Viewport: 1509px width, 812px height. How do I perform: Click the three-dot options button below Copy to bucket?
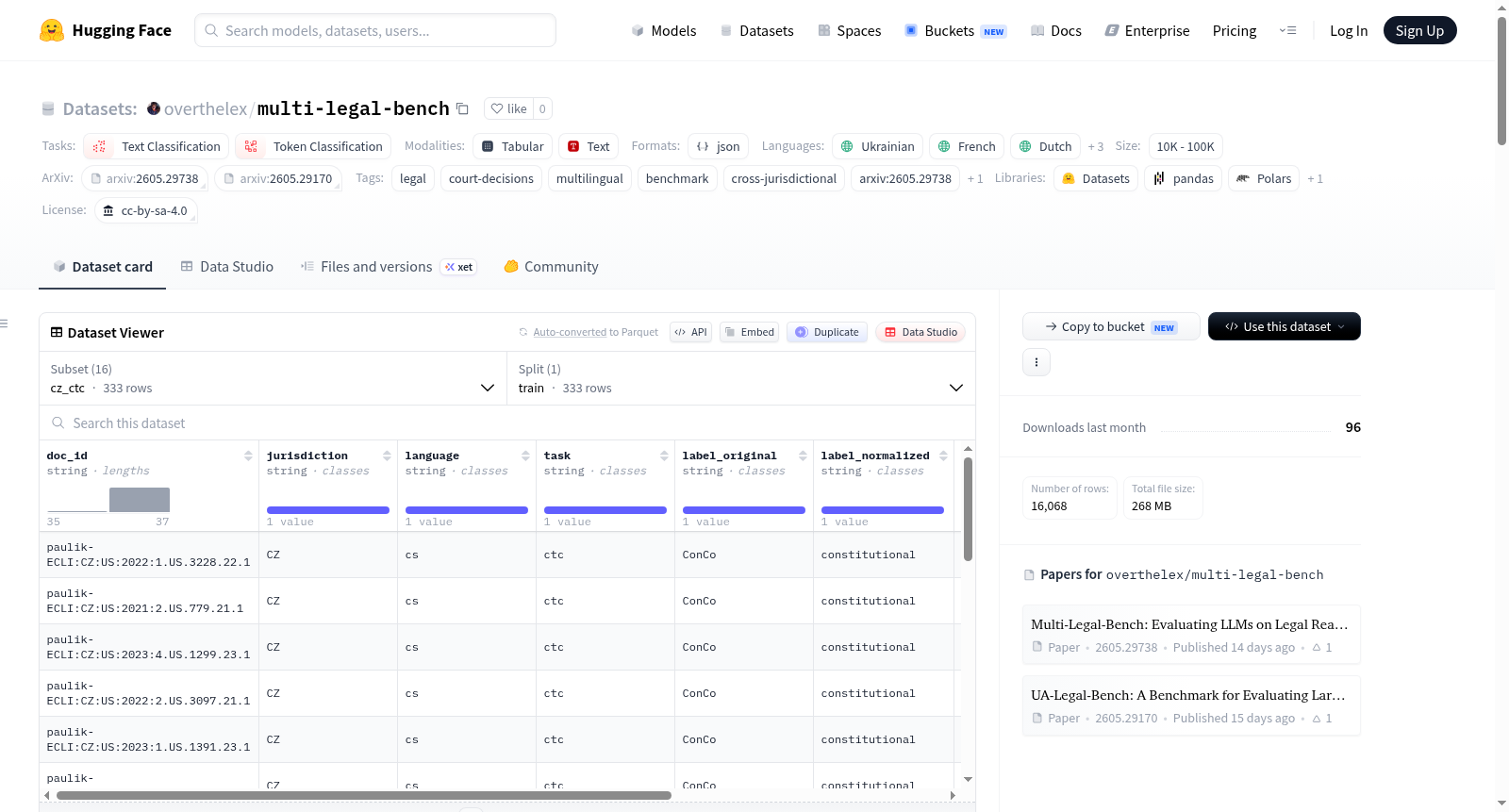tap(1036, 362)
